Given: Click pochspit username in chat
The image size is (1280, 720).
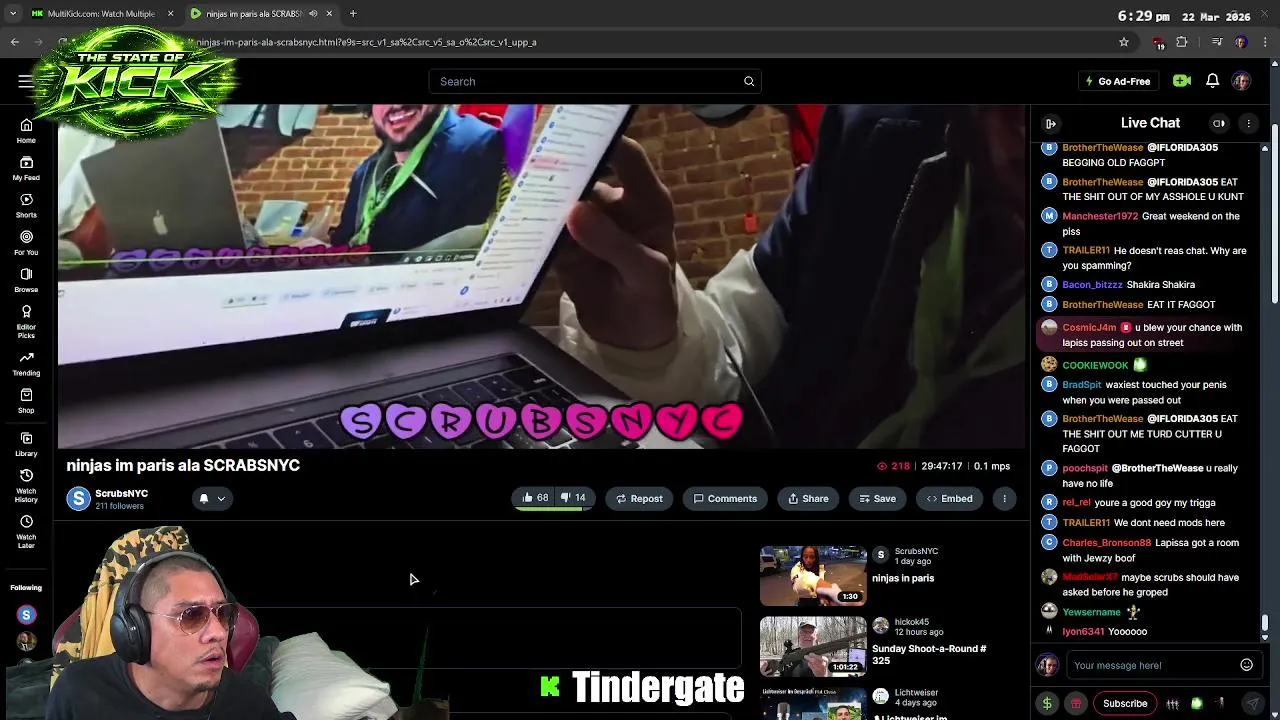Looking at the screenshot, I should (1085, 468).
